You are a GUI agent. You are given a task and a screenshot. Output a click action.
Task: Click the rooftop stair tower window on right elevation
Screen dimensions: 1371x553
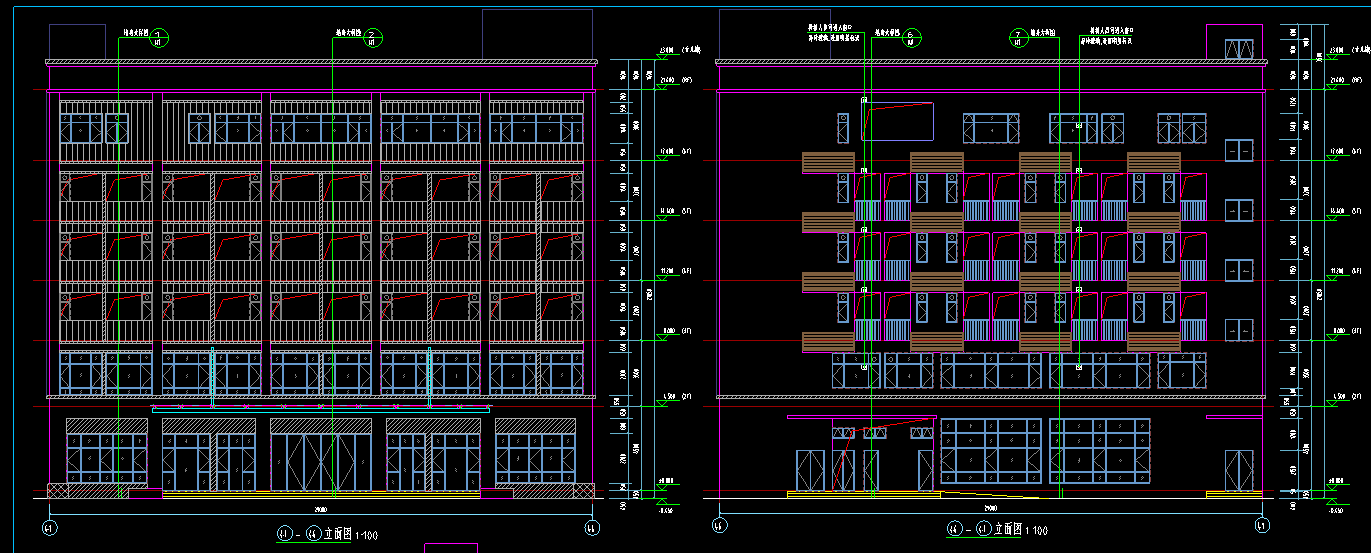click(x=1239, y=49)
